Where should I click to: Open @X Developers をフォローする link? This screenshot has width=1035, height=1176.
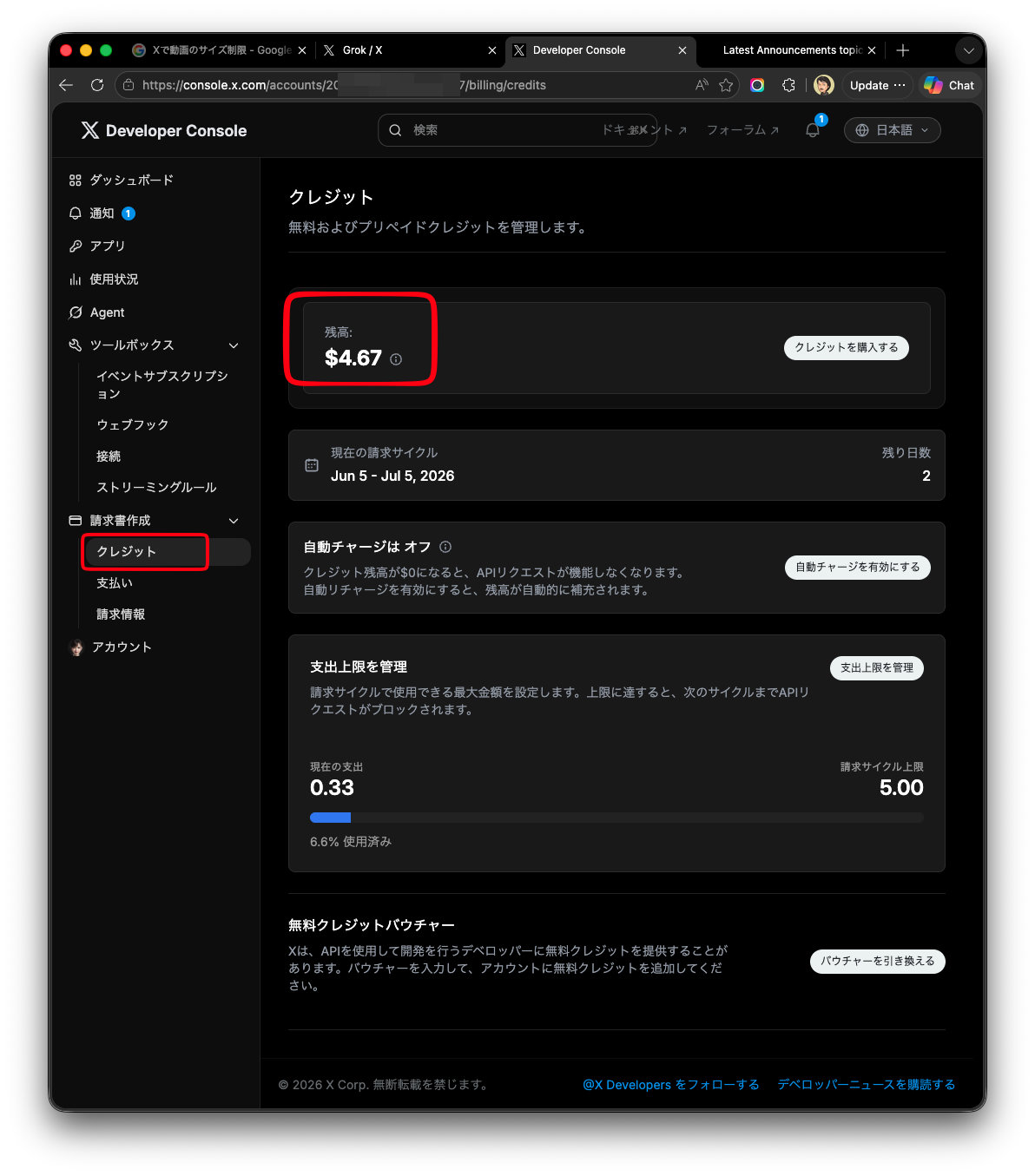(671, 1084)
